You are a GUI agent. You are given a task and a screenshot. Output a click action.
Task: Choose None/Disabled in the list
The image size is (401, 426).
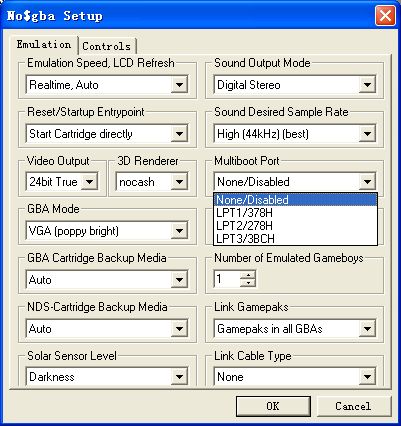coord(295,200)
